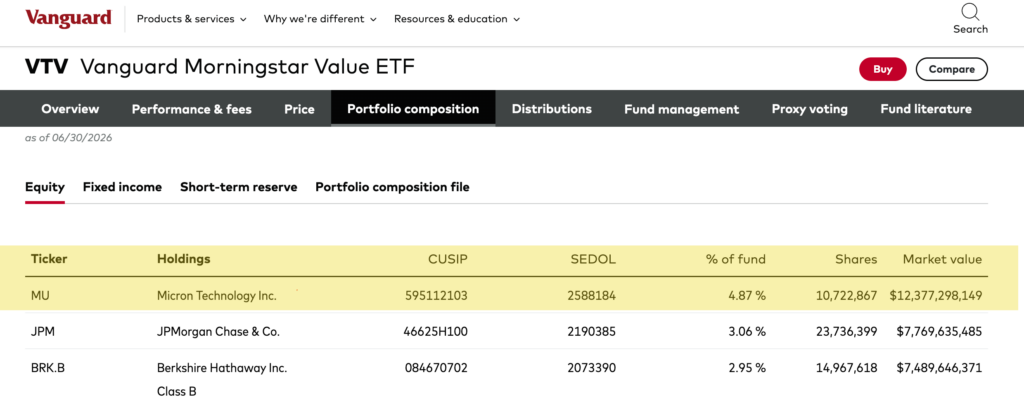Click market value $7,769,635,485
This screenshot has height=408, width=1024.
(940, 332)
